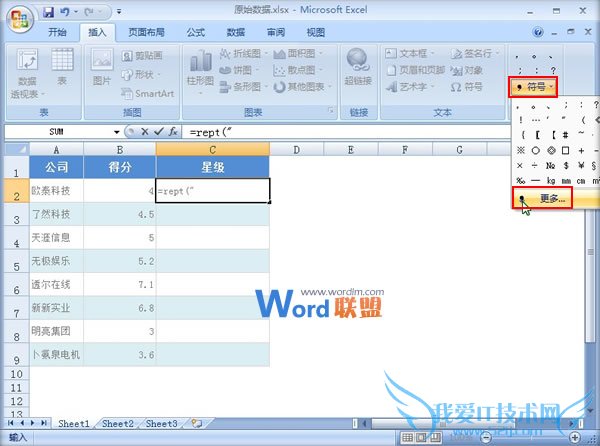Open the 审阅 ribbon tab
The height and width of the screenshot is (446, 600).
(x=276, y=33)
